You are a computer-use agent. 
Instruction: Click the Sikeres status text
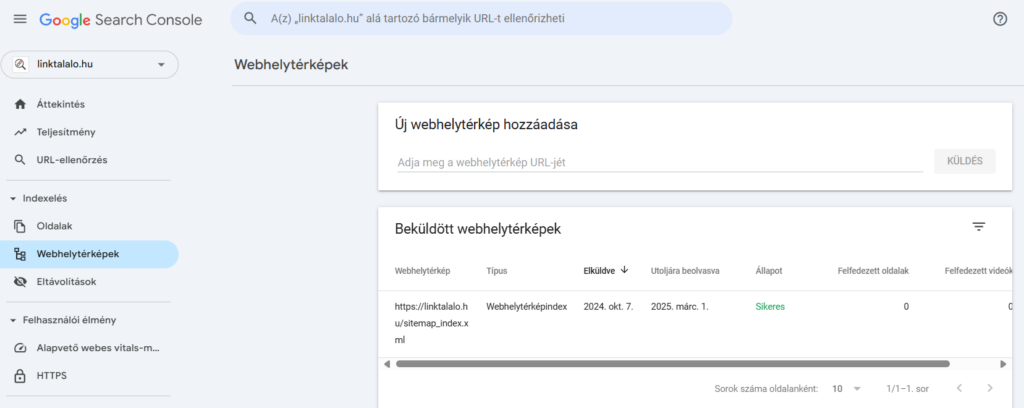(x=770, y=307)
